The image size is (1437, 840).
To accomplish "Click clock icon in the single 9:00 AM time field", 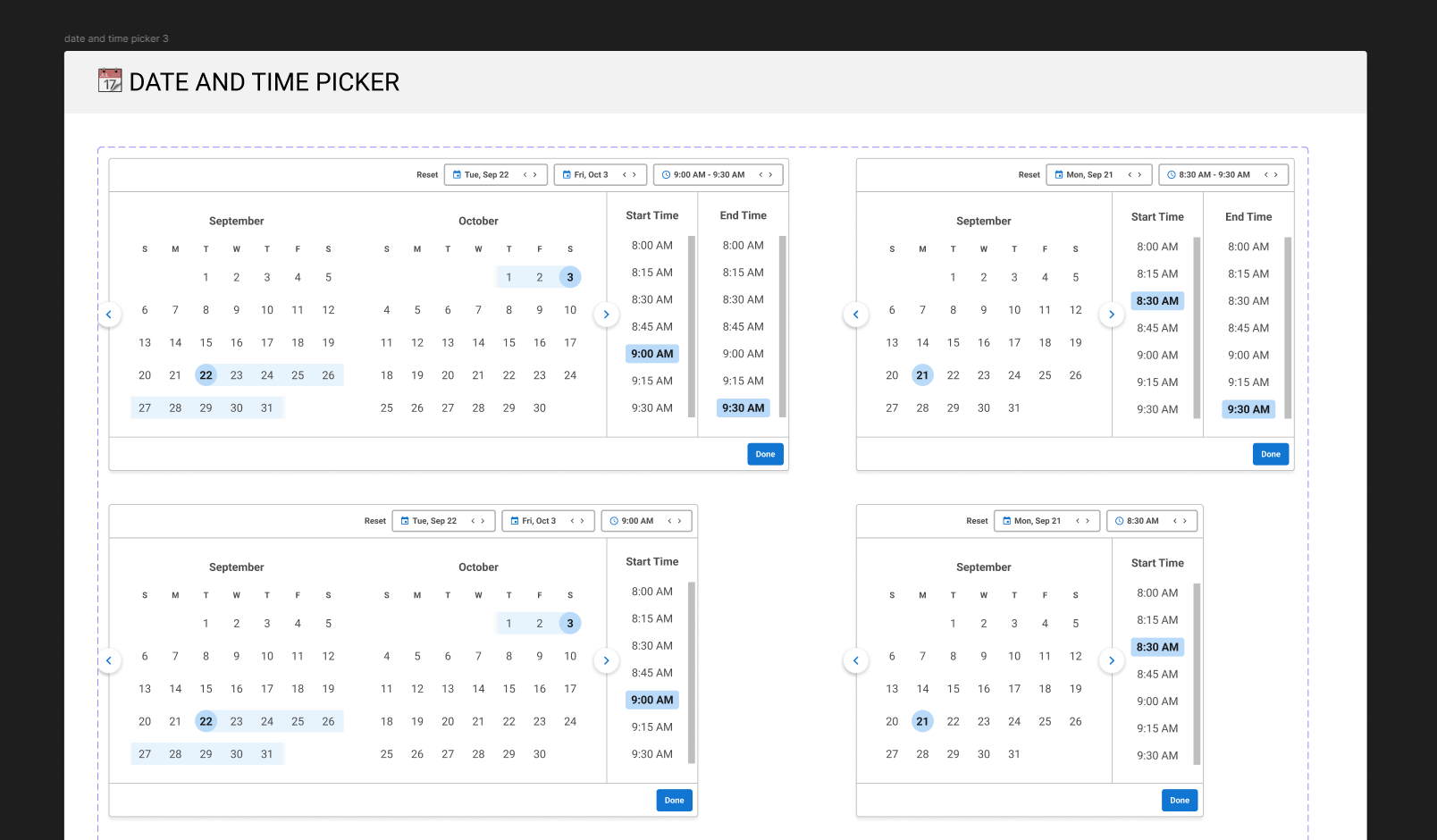I will pyautogui.click(x=614, y=521).
